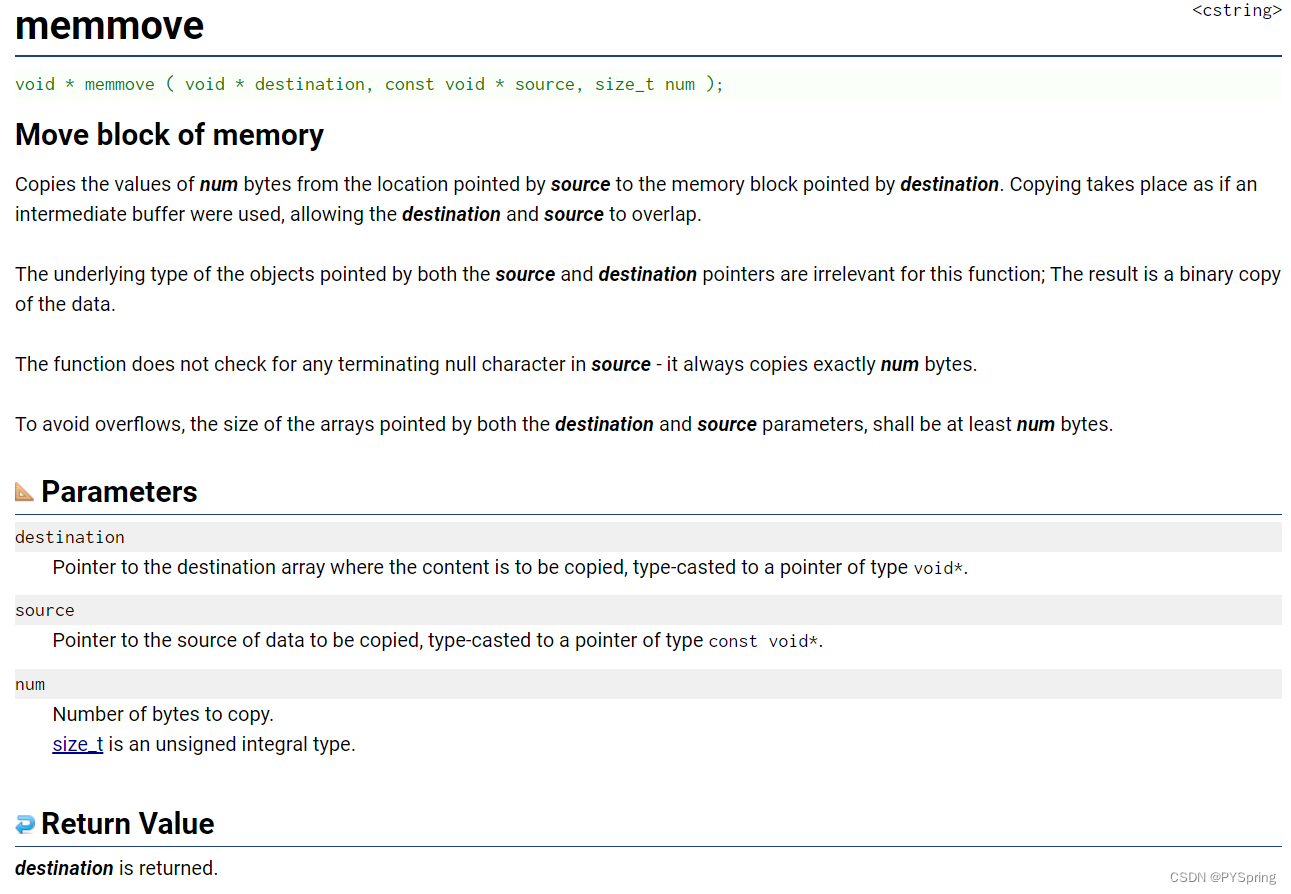Click the source parameter name row

click(647, 610)
